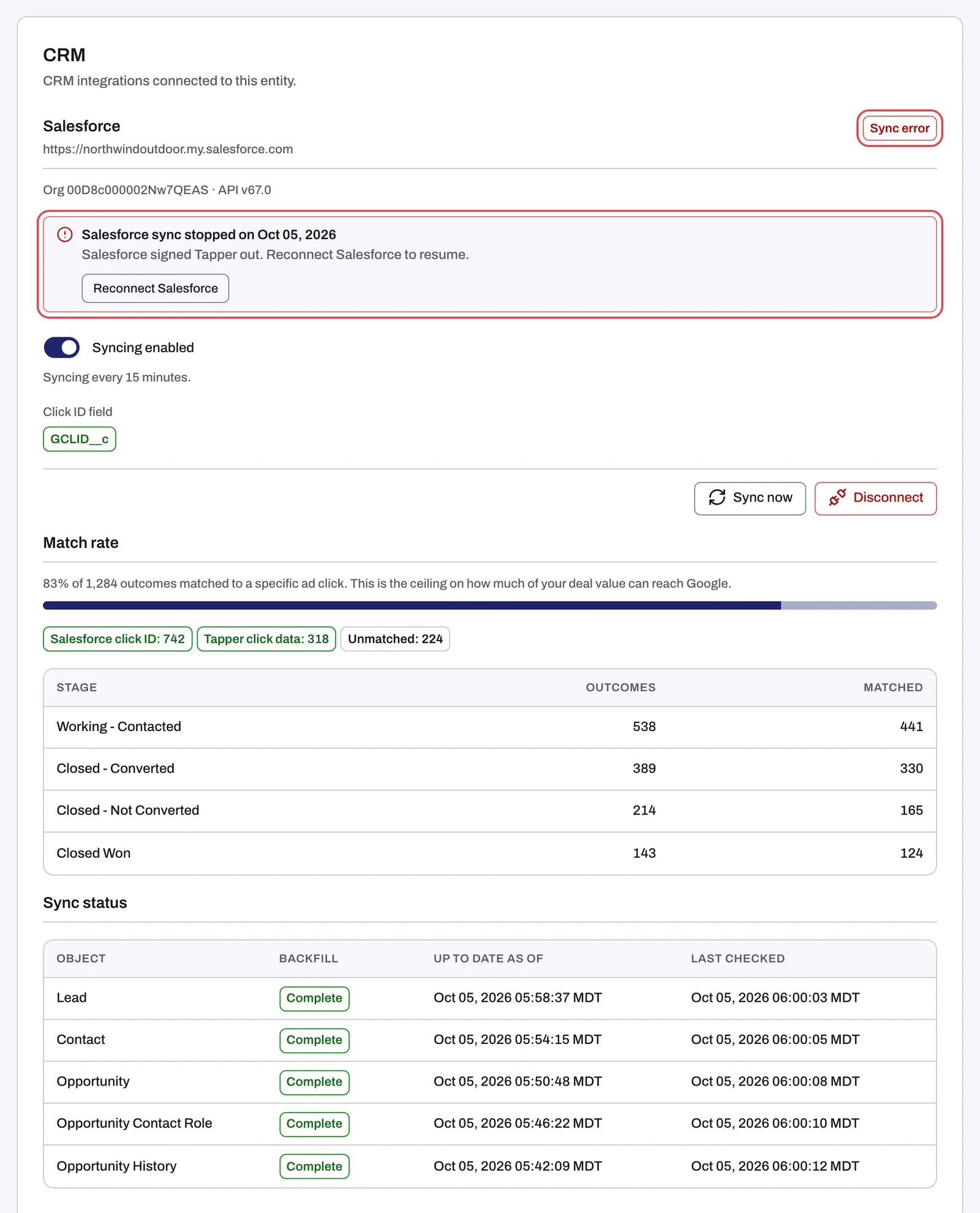Click the Complete badge for Opportunity History
The width and height of the screenshot is (980, 1213).
314,1167
